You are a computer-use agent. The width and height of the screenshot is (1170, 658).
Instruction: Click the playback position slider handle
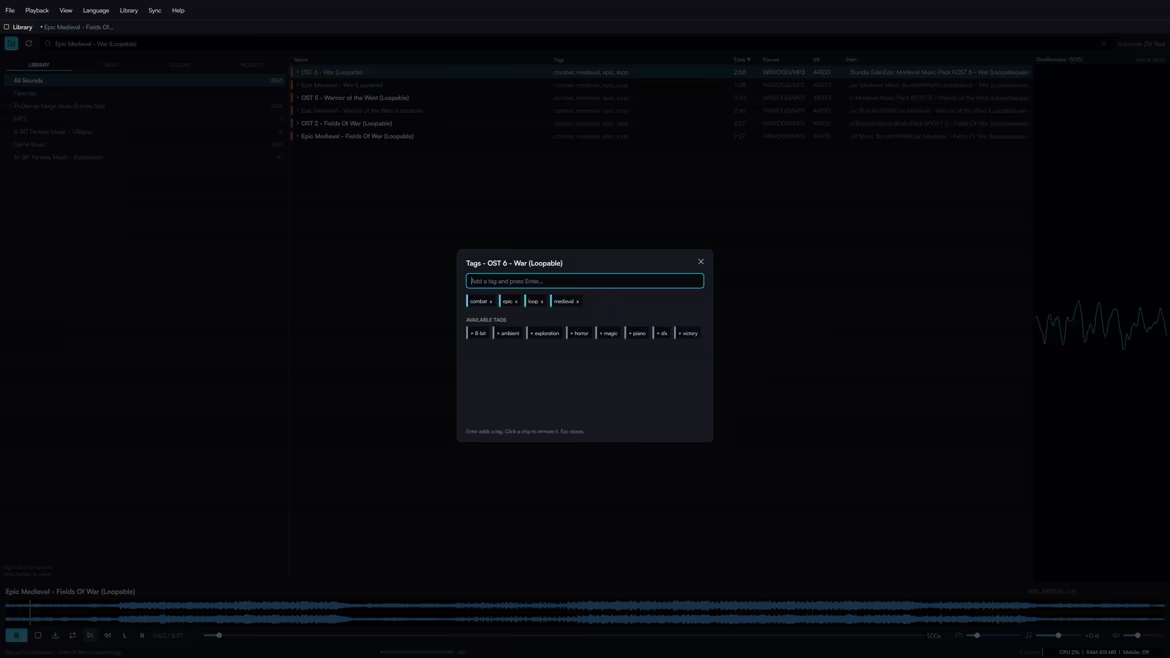(219, 636)
